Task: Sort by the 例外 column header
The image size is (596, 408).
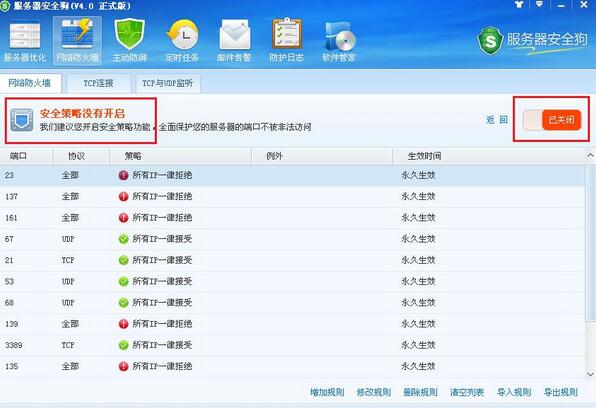Action: click(x=322, y=156)
